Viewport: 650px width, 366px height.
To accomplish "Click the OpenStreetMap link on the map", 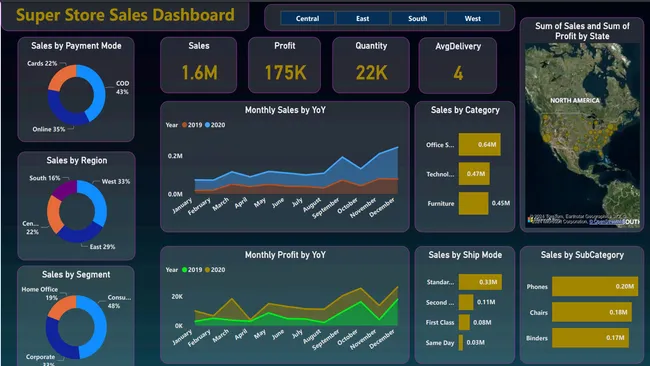I will coord(606,222).
